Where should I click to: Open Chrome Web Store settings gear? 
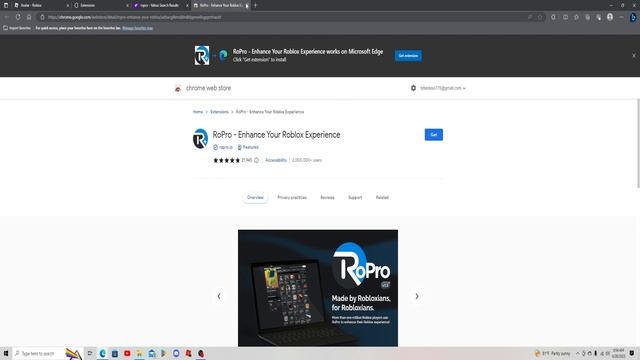(413, 88)
